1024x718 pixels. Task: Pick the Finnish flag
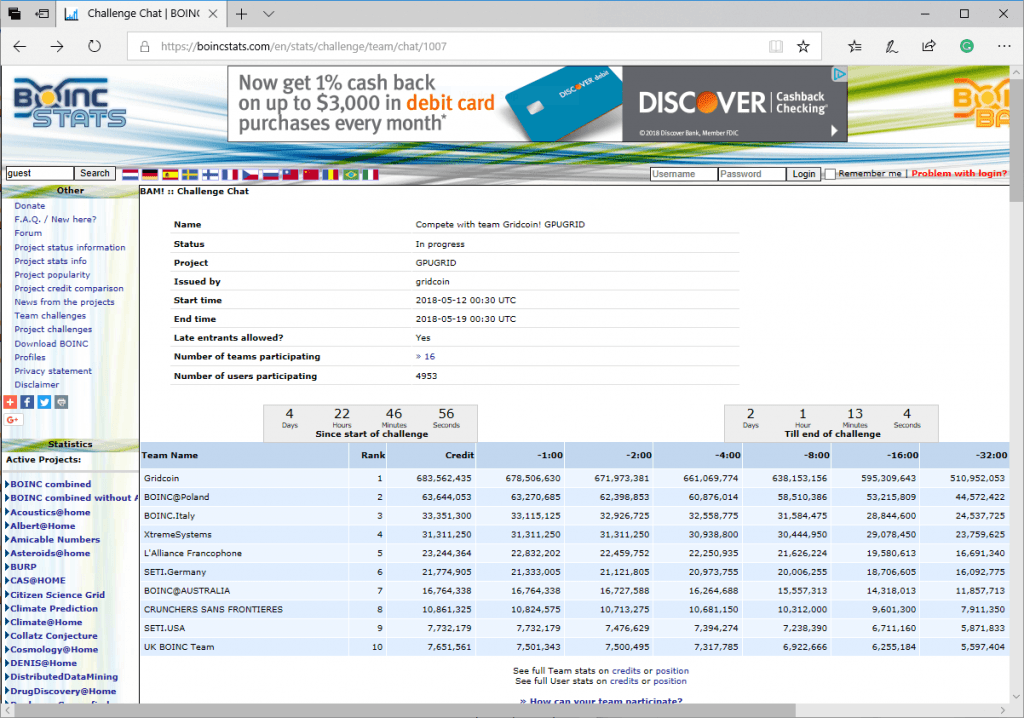click(210, 174)
